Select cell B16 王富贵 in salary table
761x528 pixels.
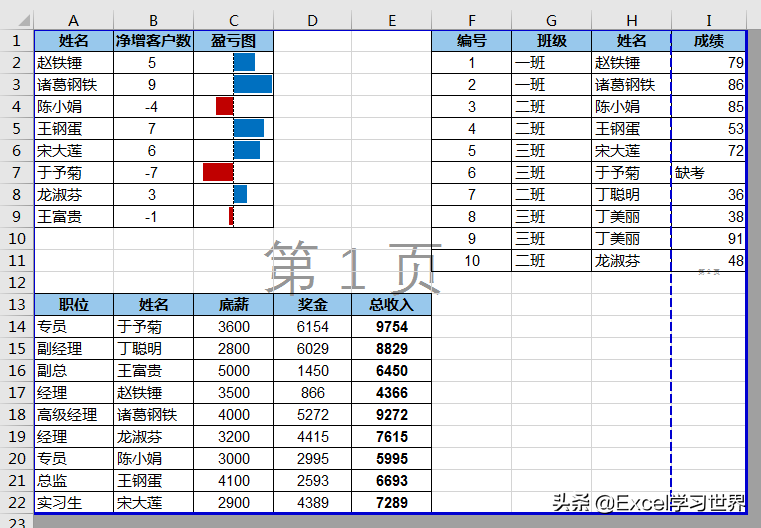(153, 371)
